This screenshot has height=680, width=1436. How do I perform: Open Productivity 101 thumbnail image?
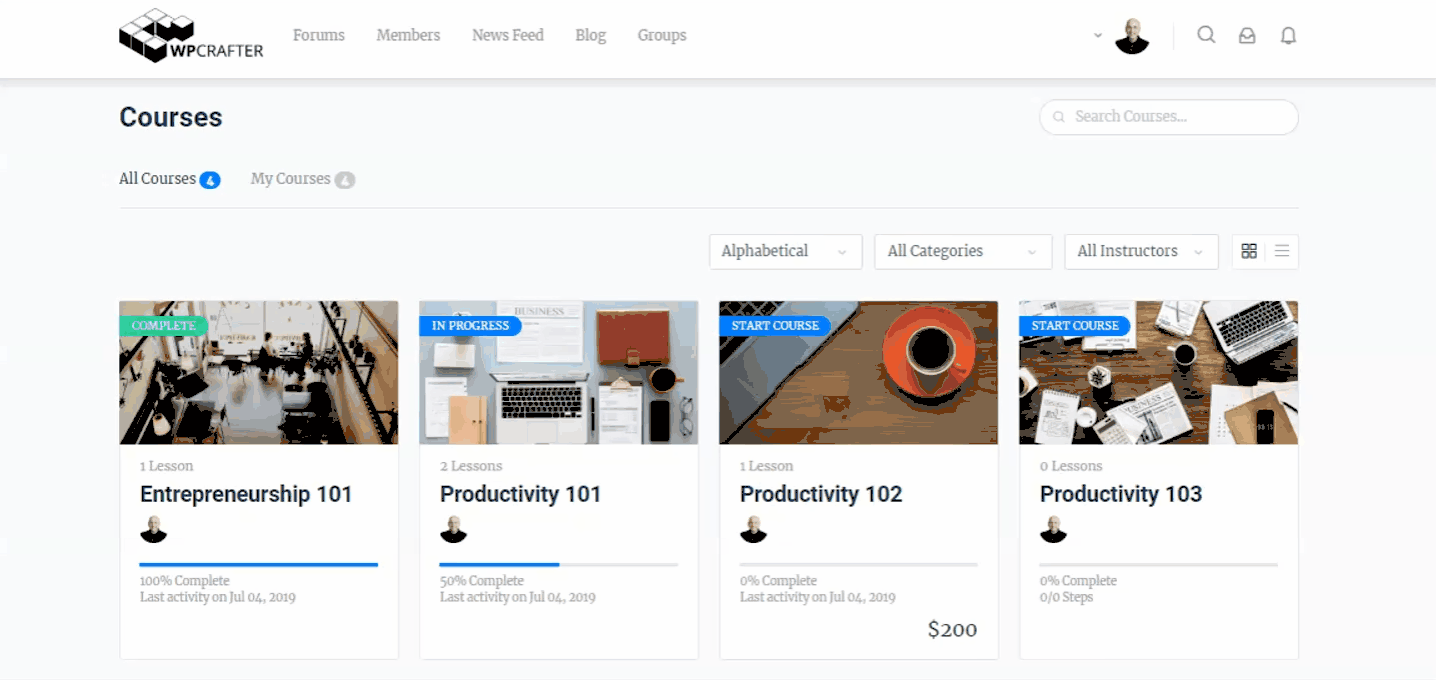559,373
